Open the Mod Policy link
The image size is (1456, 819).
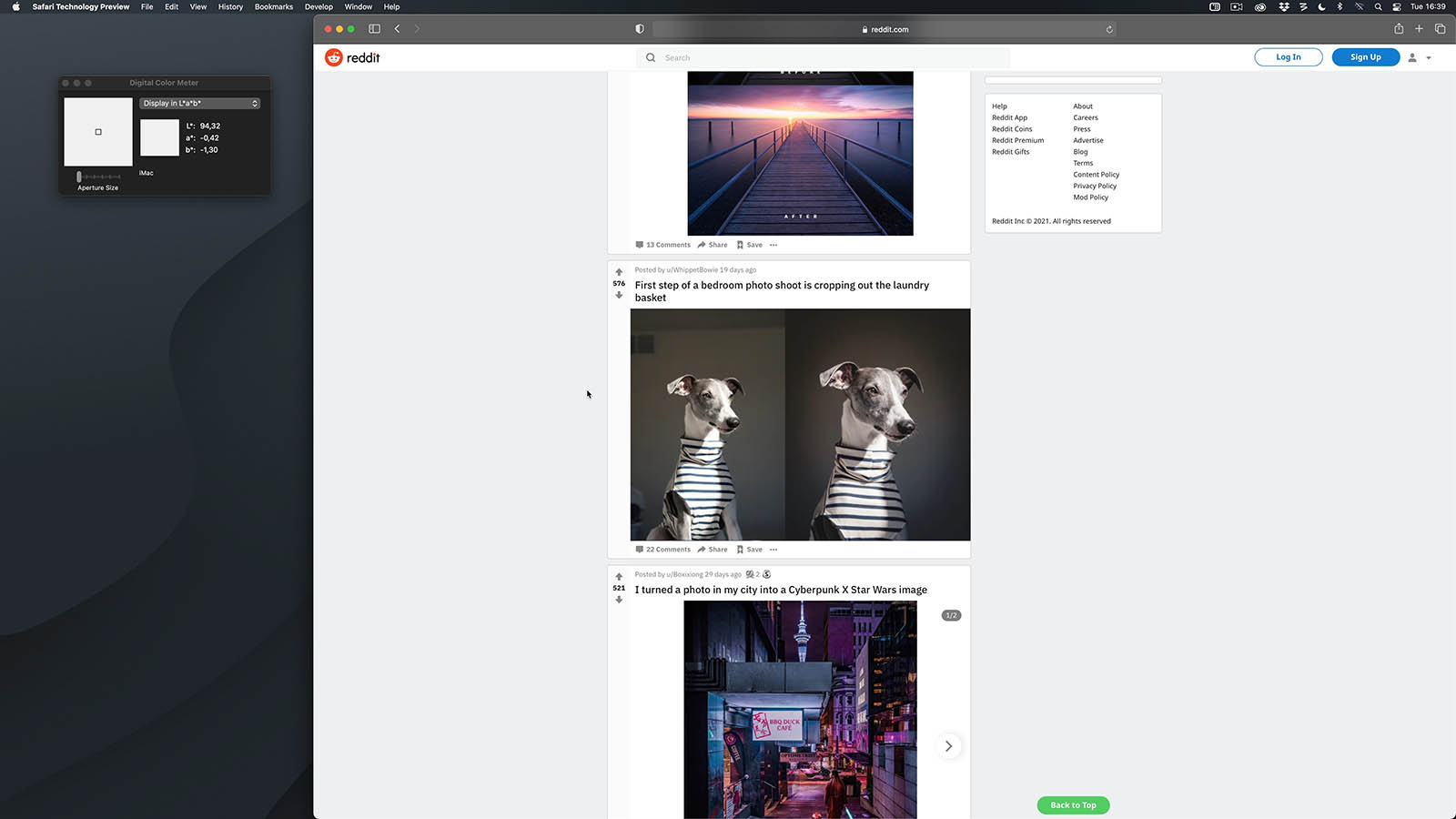tap(1090, 197)
